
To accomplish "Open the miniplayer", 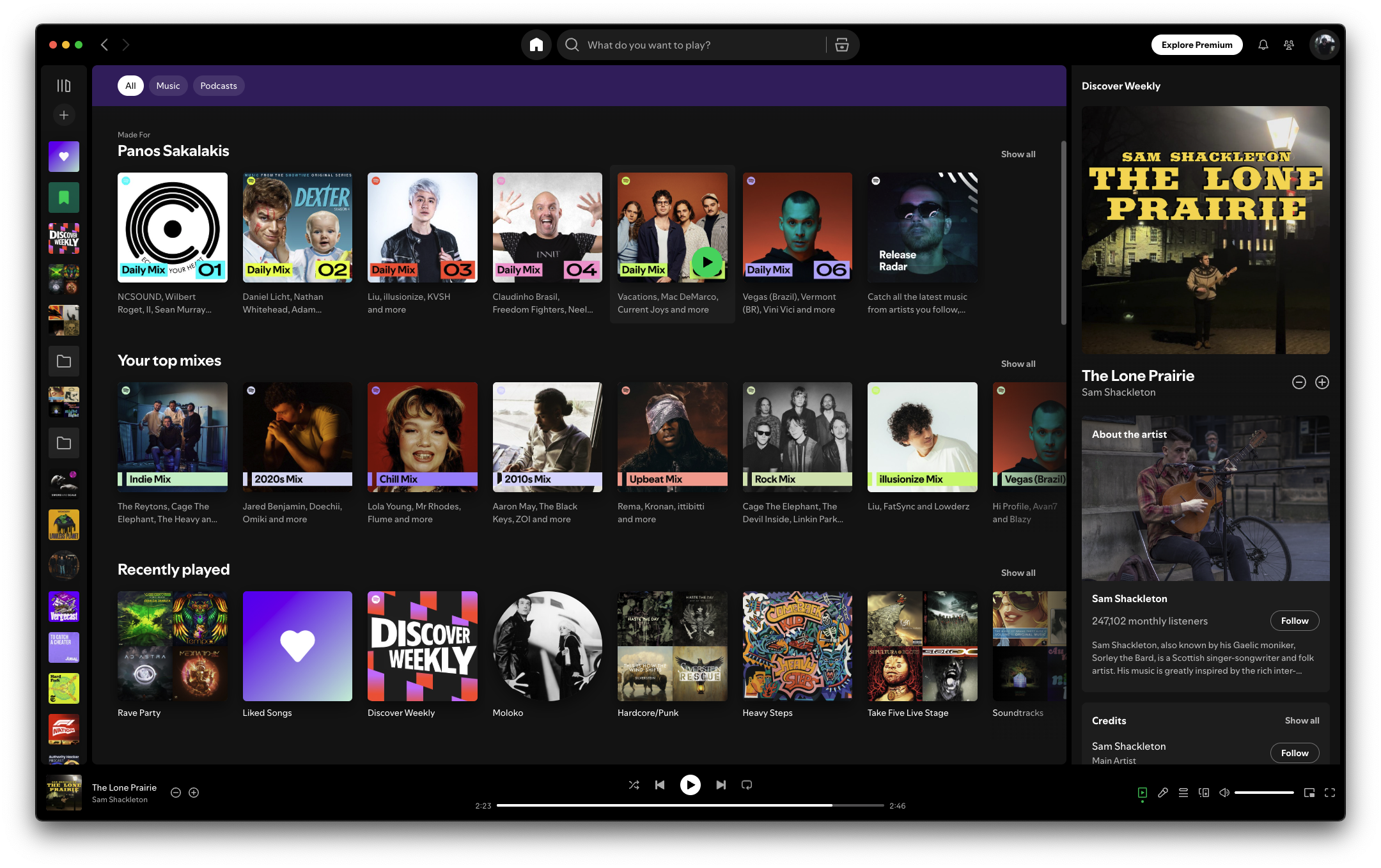I will (1309, 793).
